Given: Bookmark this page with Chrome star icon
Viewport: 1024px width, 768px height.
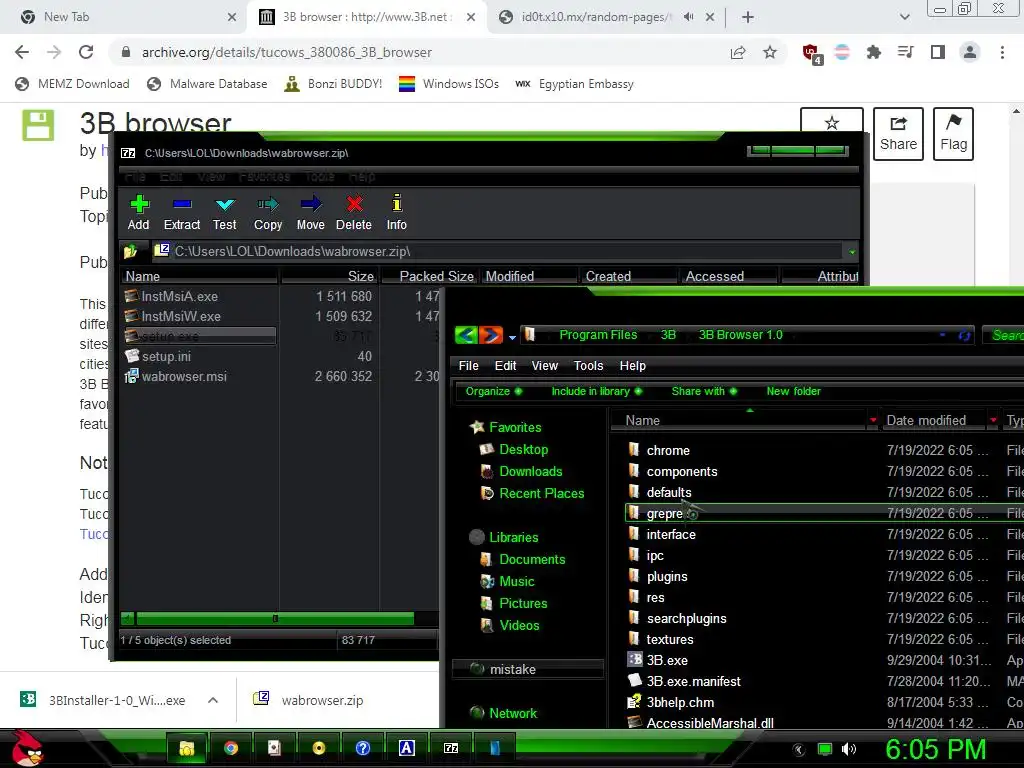Looking at the screenshot, I should click(x=770, y=52).
